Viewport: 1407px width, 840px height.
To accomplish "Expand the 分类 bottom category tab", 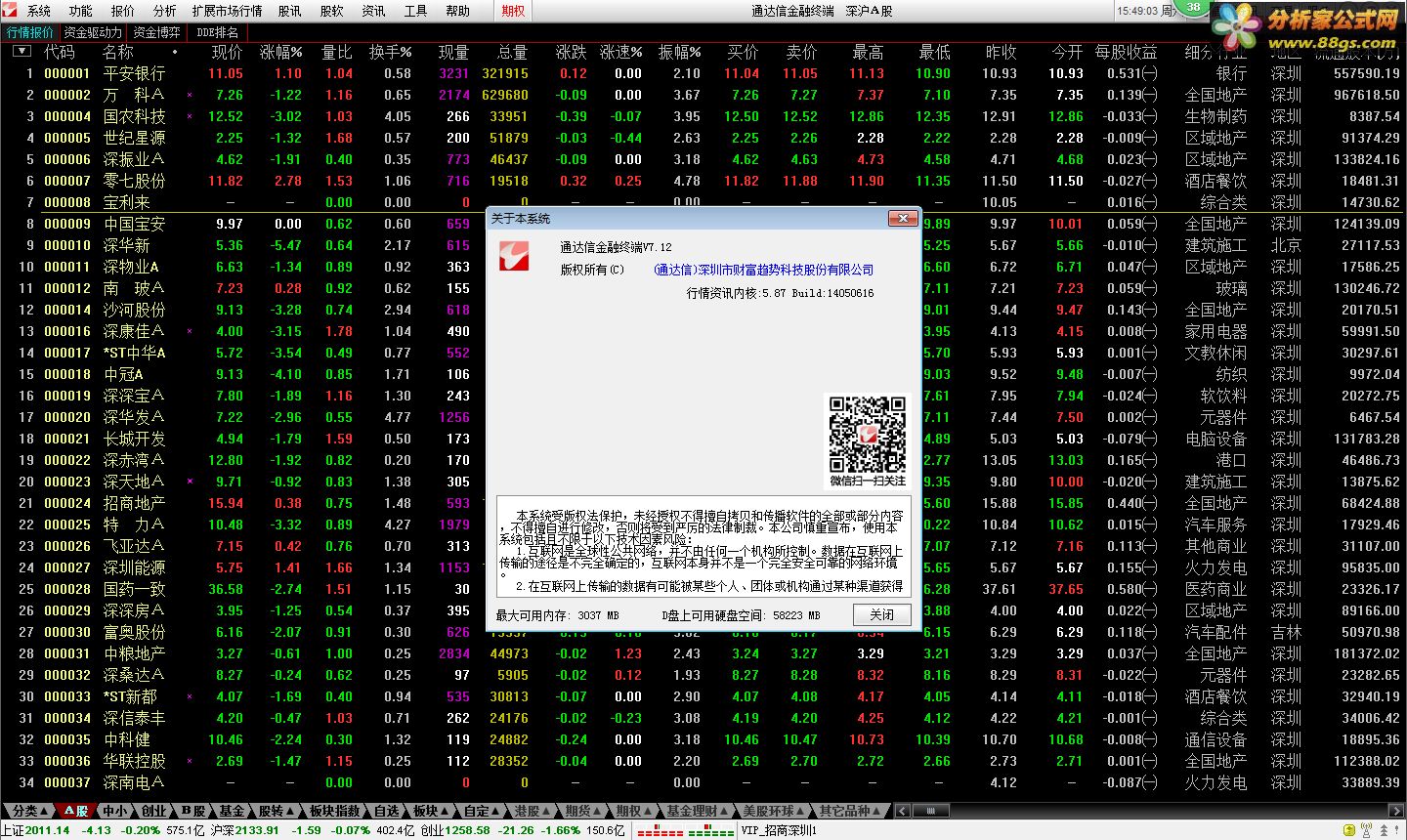I will [x=29, y=811].
